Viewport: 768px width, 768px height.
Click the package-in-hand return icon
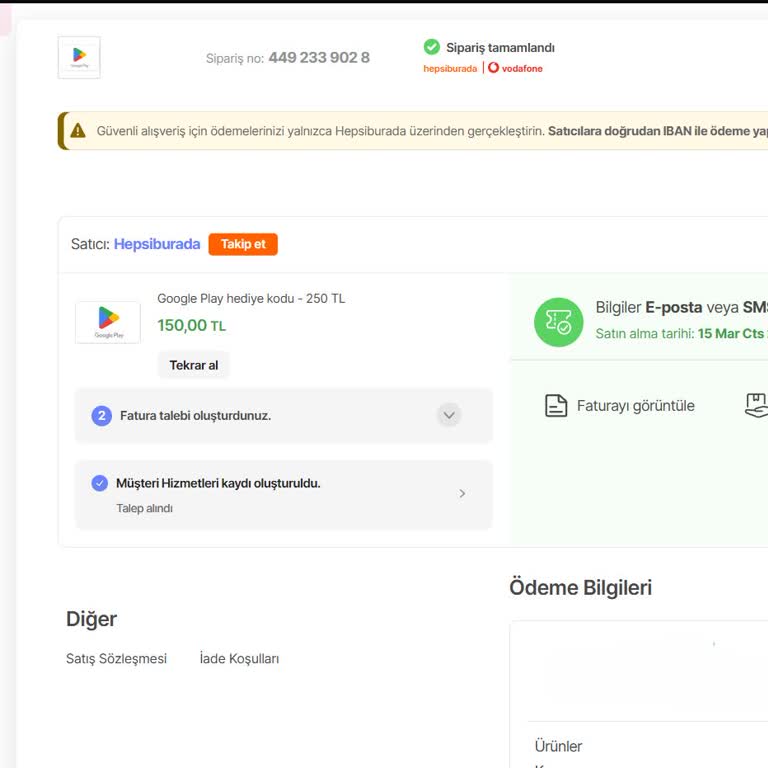[757, 406]
